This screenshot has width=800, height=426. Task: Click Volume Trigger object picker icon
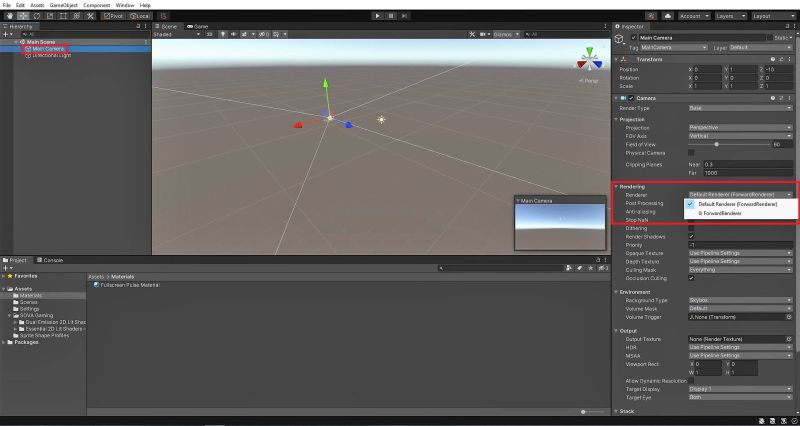pyautogui.click(x=789, y=317)
